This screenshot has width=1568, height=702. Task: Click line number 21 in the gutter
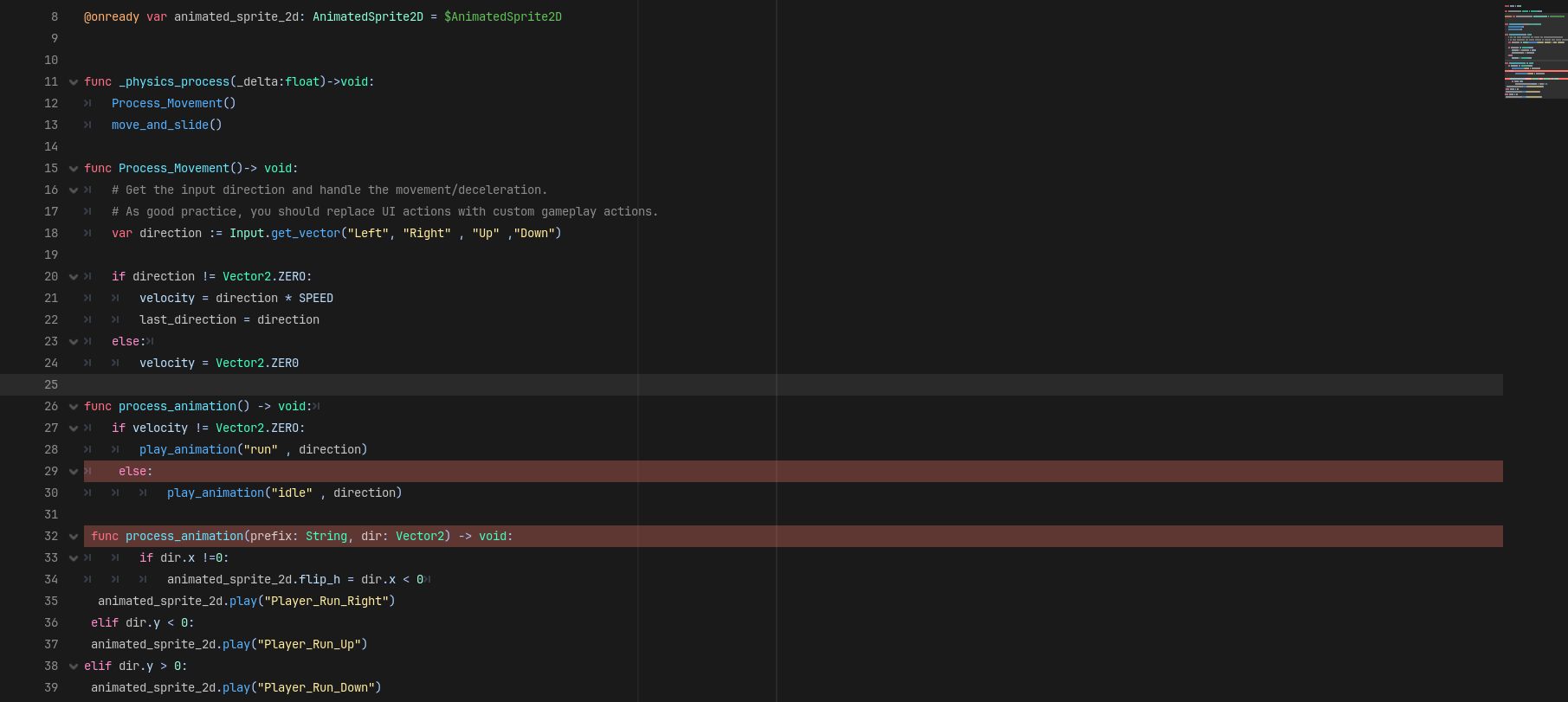point(51,298)
